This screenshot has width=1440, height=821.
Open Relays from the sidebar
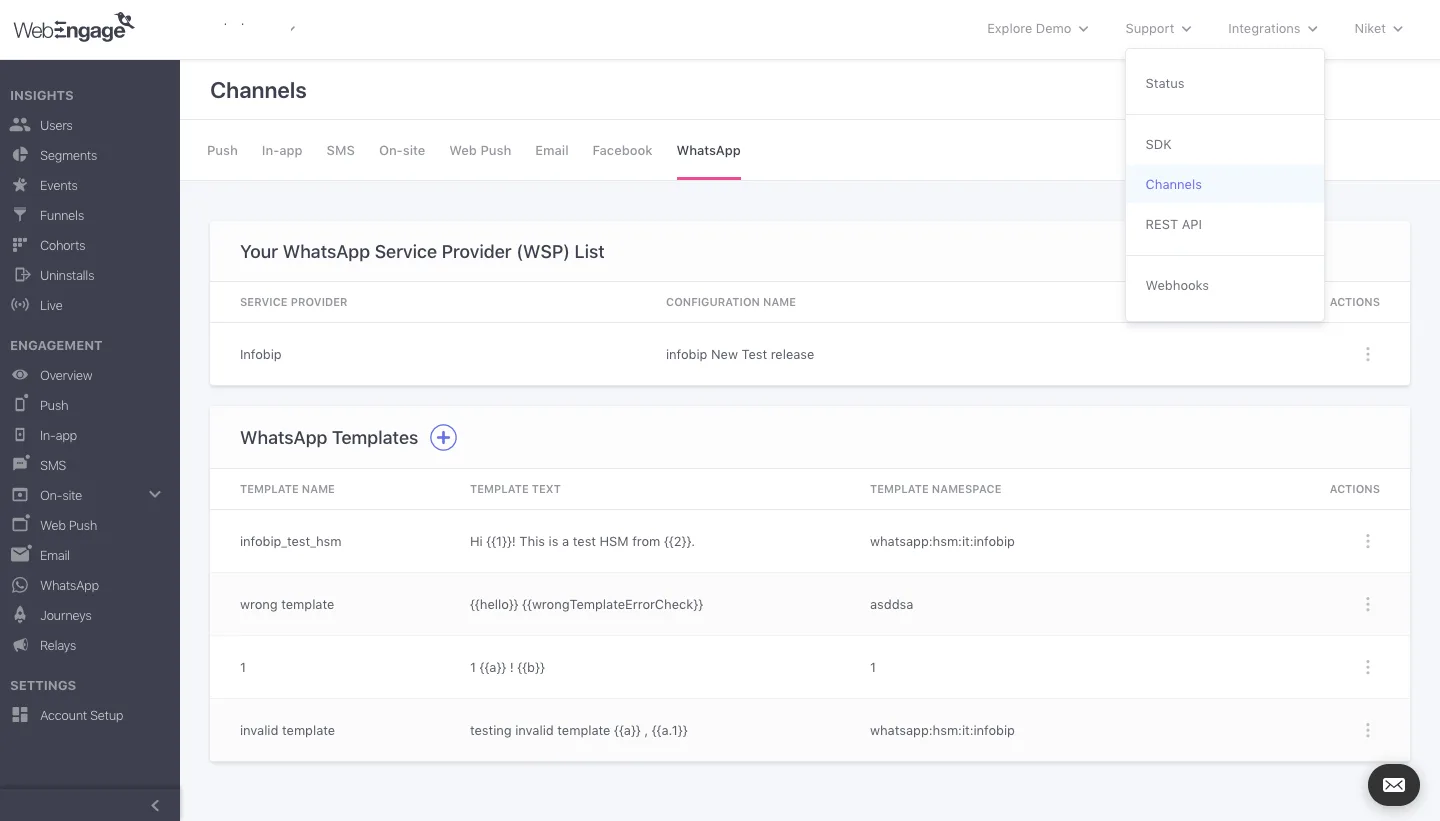point(57,645)
